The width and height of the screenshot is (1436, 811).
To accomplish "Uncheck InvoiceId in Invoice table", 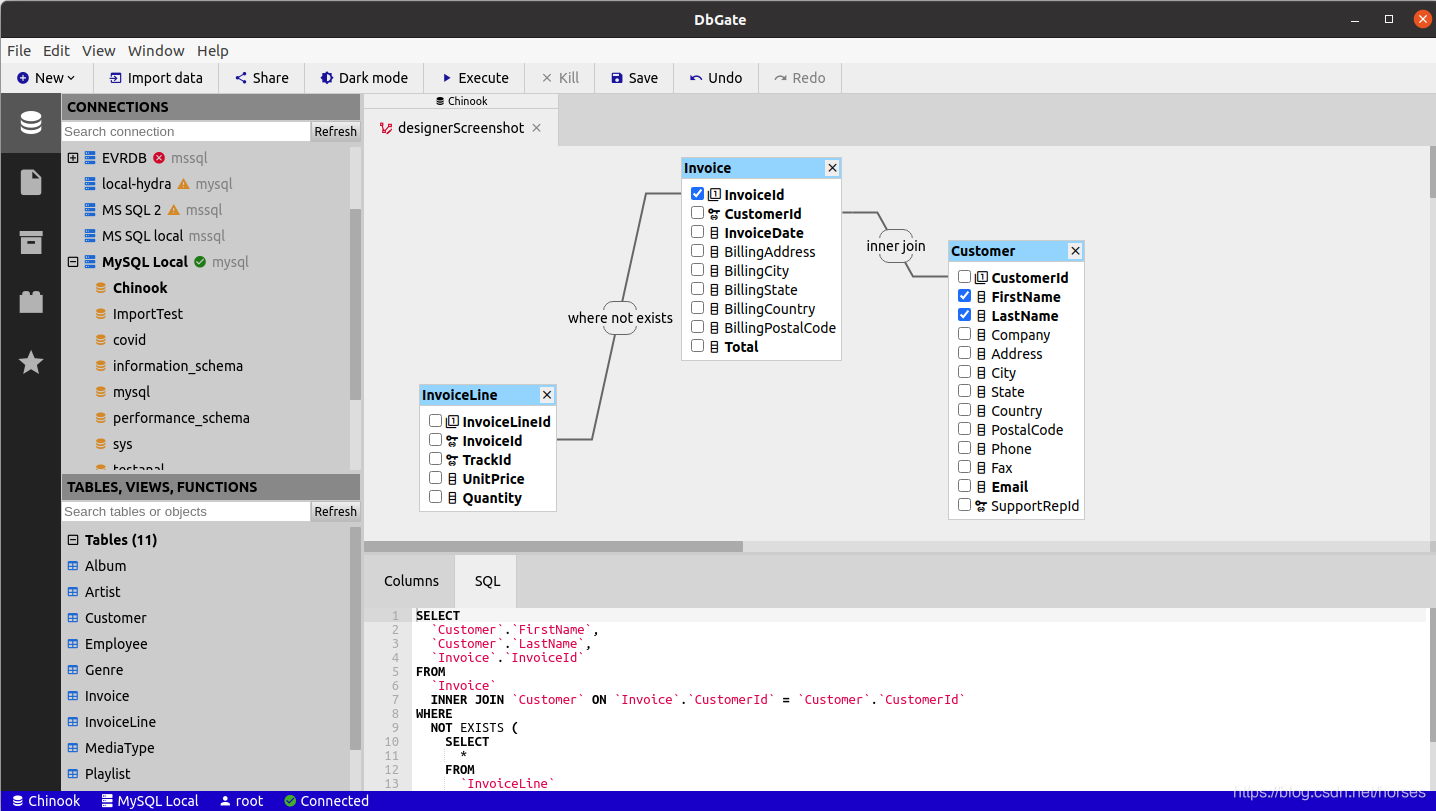I will 698,194.
